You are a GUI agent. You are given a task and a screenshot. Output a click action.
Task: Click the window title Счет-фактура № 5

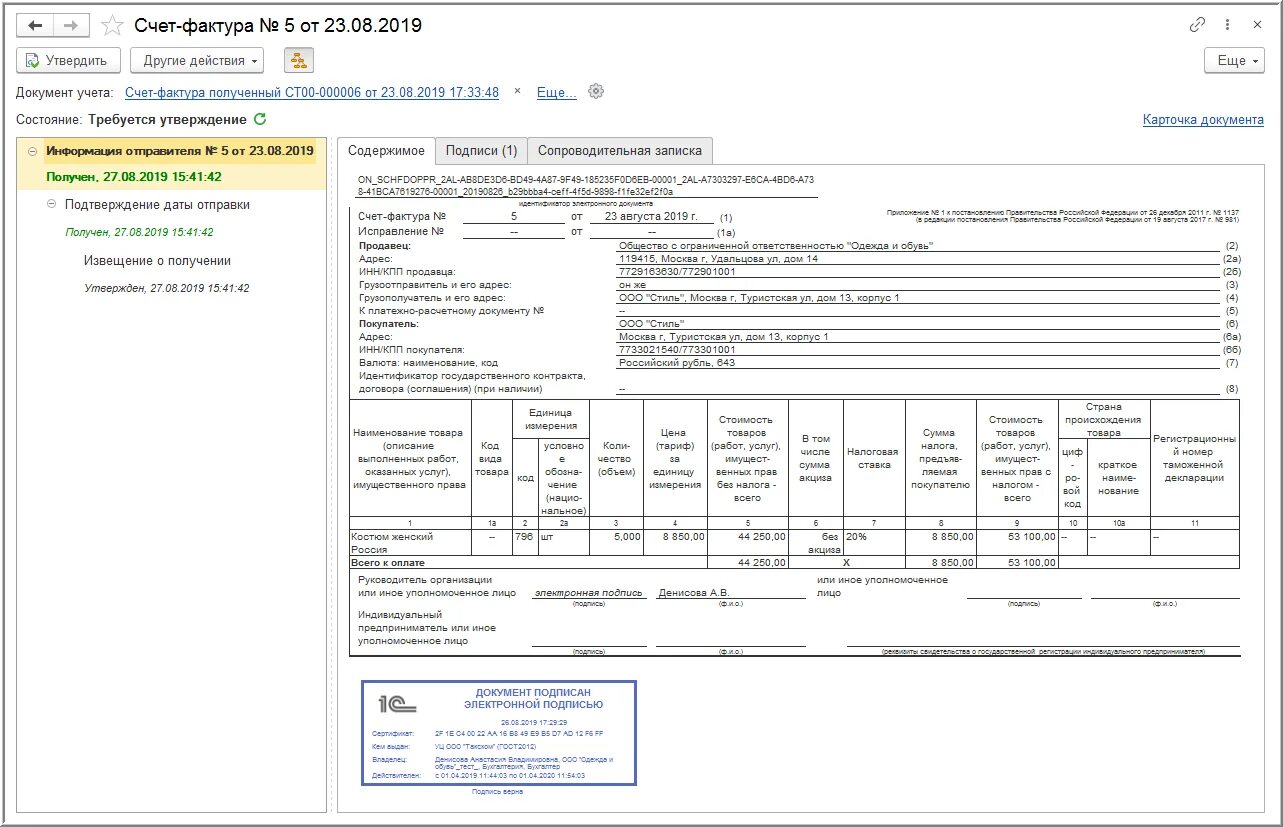pyautogui.click(x=278, y=25)
